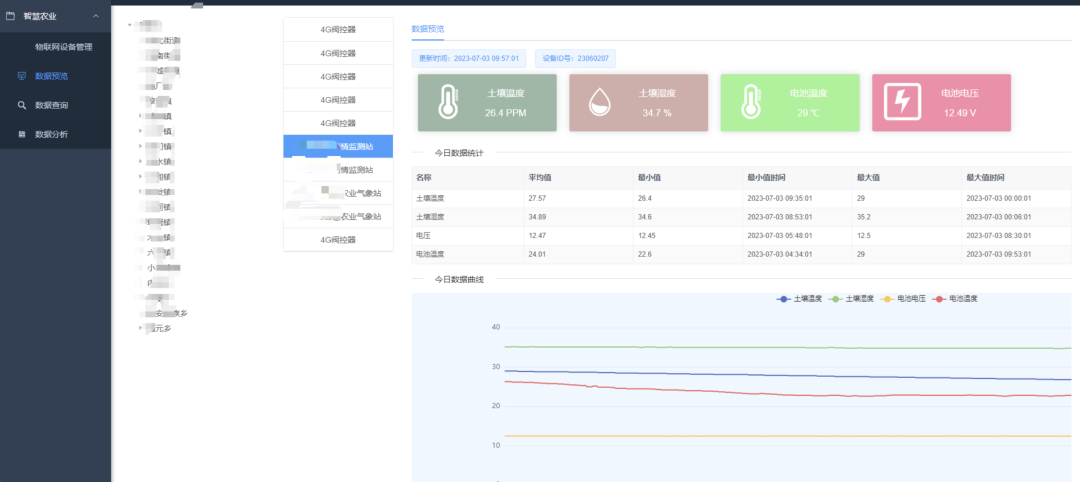Click the 电压 row name in table
Image resolution: width=1080 pixels, height=482 pixels.
click(424, 235)
